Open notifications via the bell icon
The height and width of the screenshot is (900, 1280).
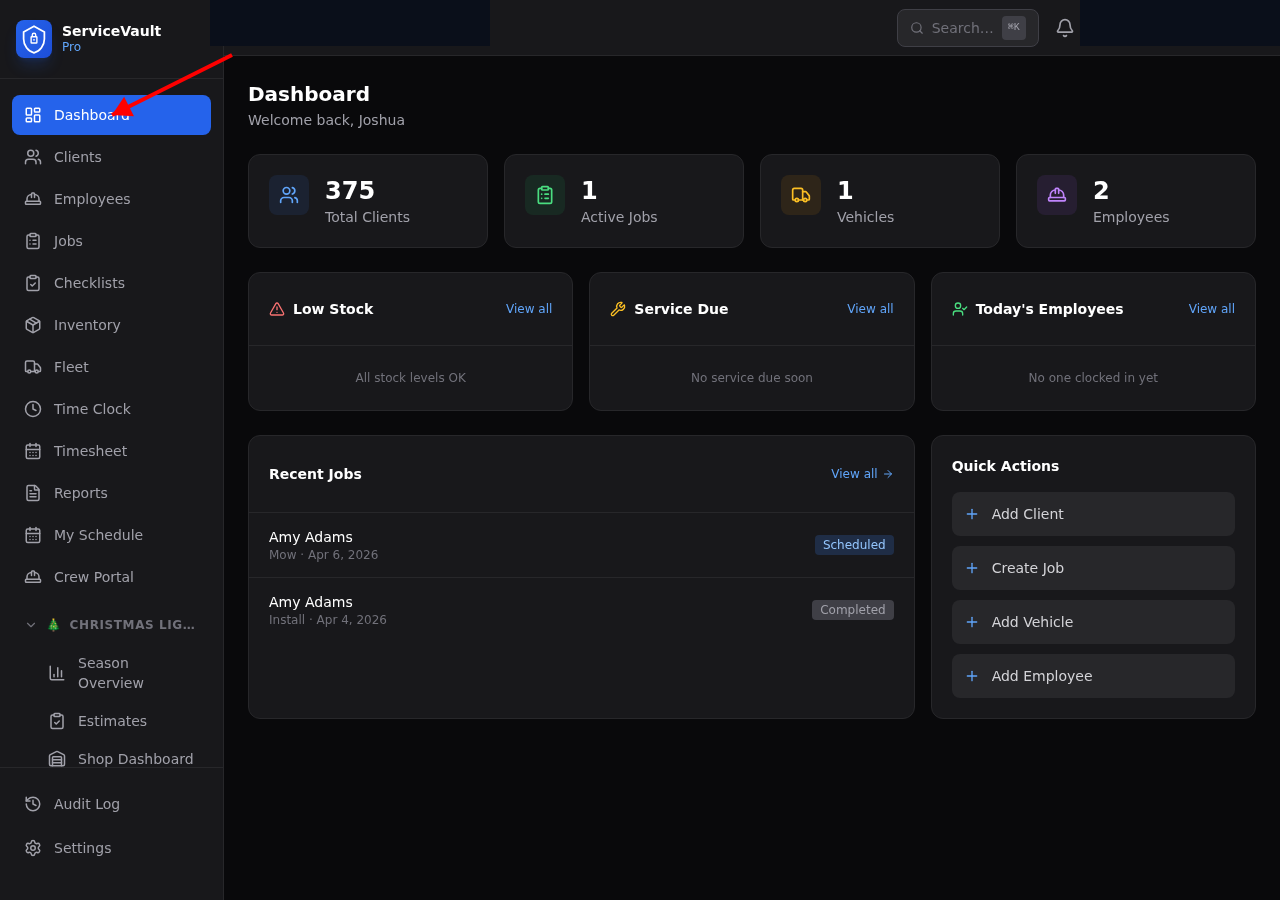pos(1064,27)
